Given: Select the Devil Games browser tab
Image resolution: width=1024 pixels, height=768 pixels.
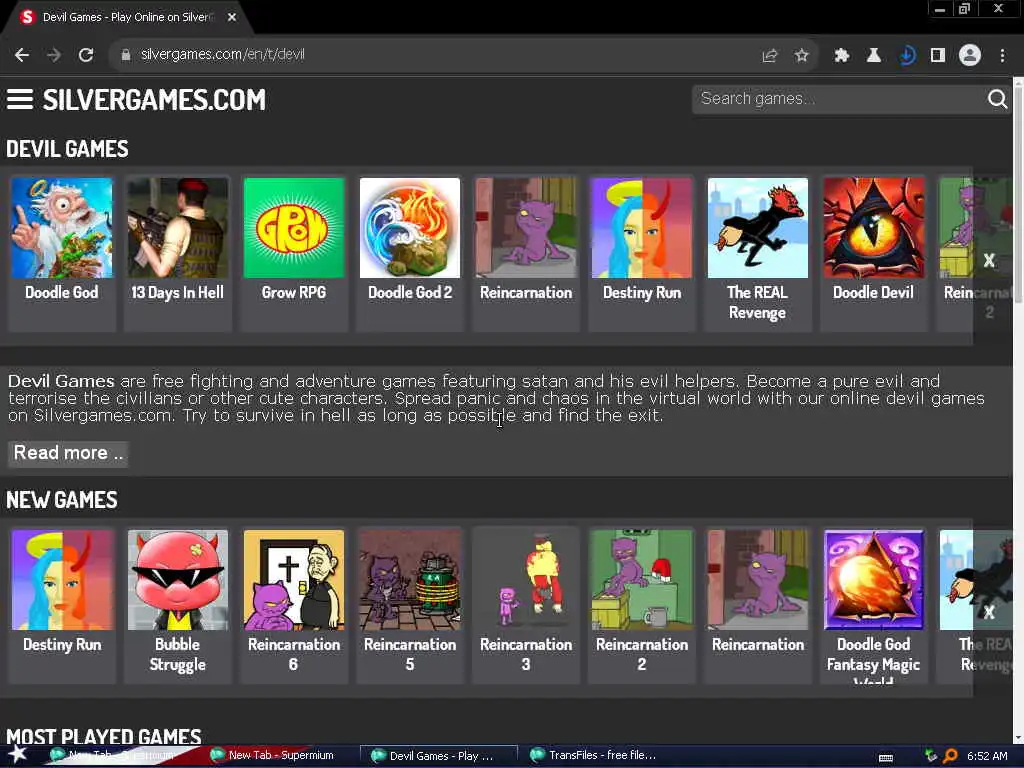Looking at the screenshot, I should [x=127, y=18].
